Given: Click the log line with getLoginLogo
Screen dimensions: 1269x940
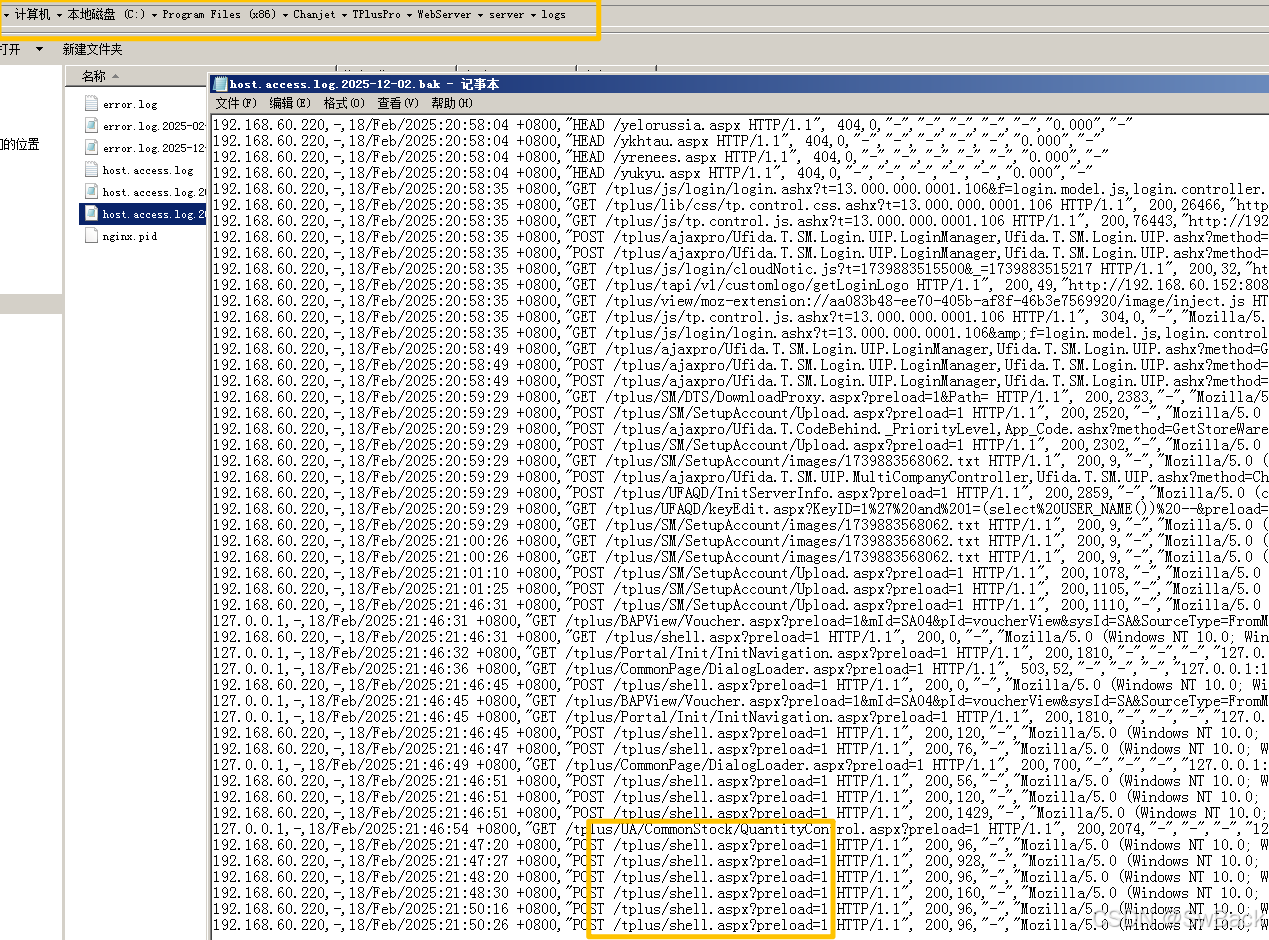Looking at the screenshot, I should 741,284.
